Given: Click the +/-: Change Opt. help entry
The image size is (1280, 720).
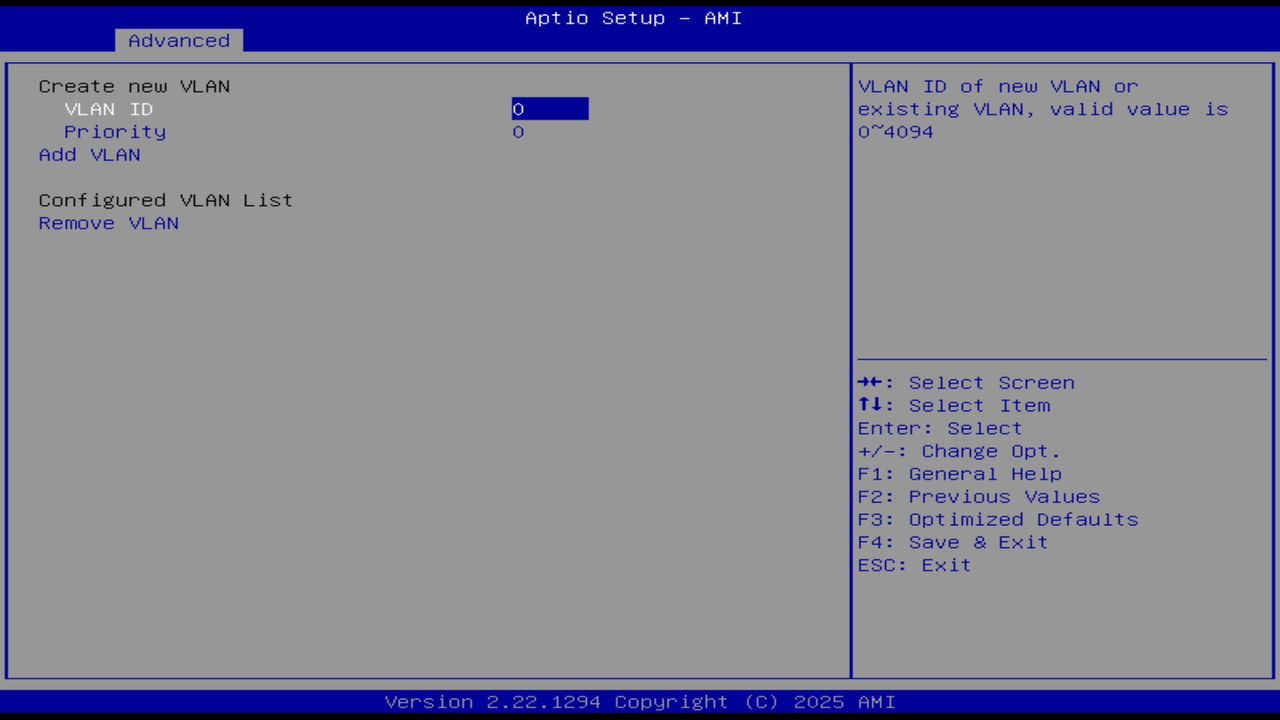Looking at the screenshot, I should [957, 451].
